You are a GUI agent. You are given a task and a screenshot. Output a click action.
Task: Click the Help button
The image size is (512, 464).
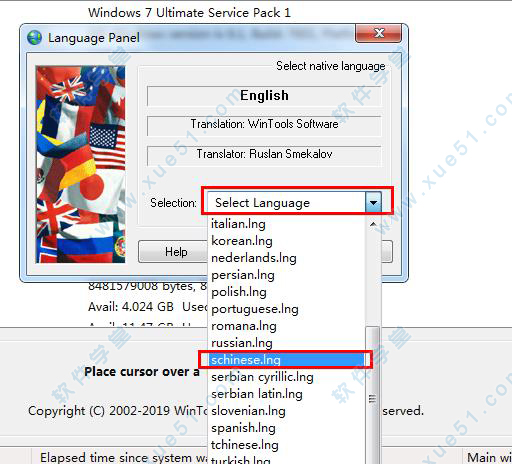click(176, 252)
